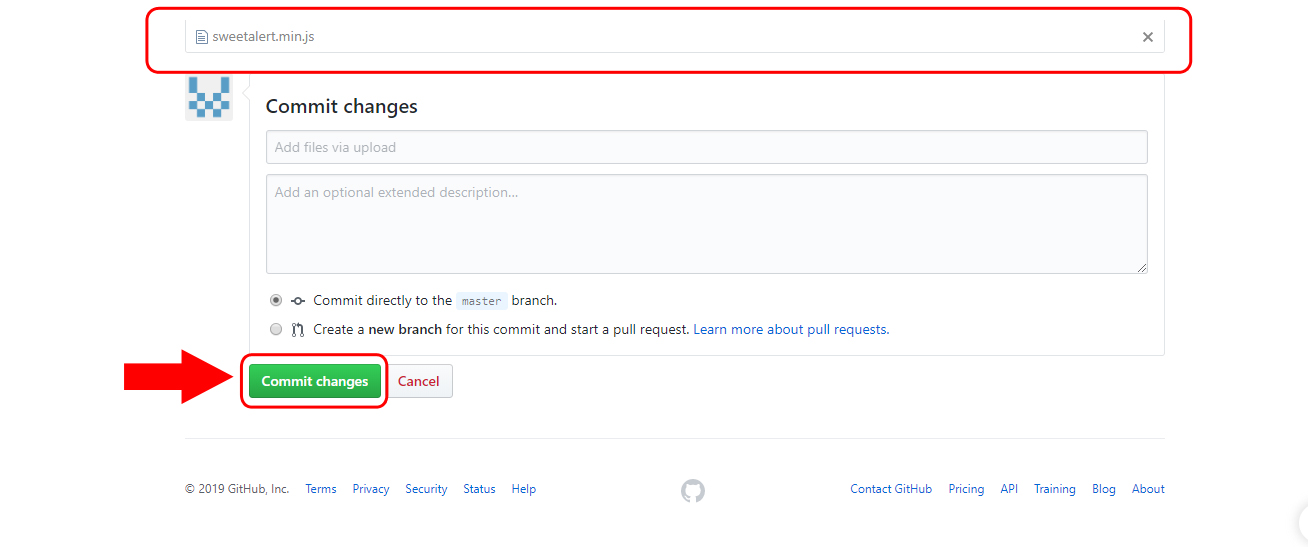Select Commit directly to the master branch
Image resolution: width=1308 pixels, height=547 pixels.
click(x=276, y=300)
